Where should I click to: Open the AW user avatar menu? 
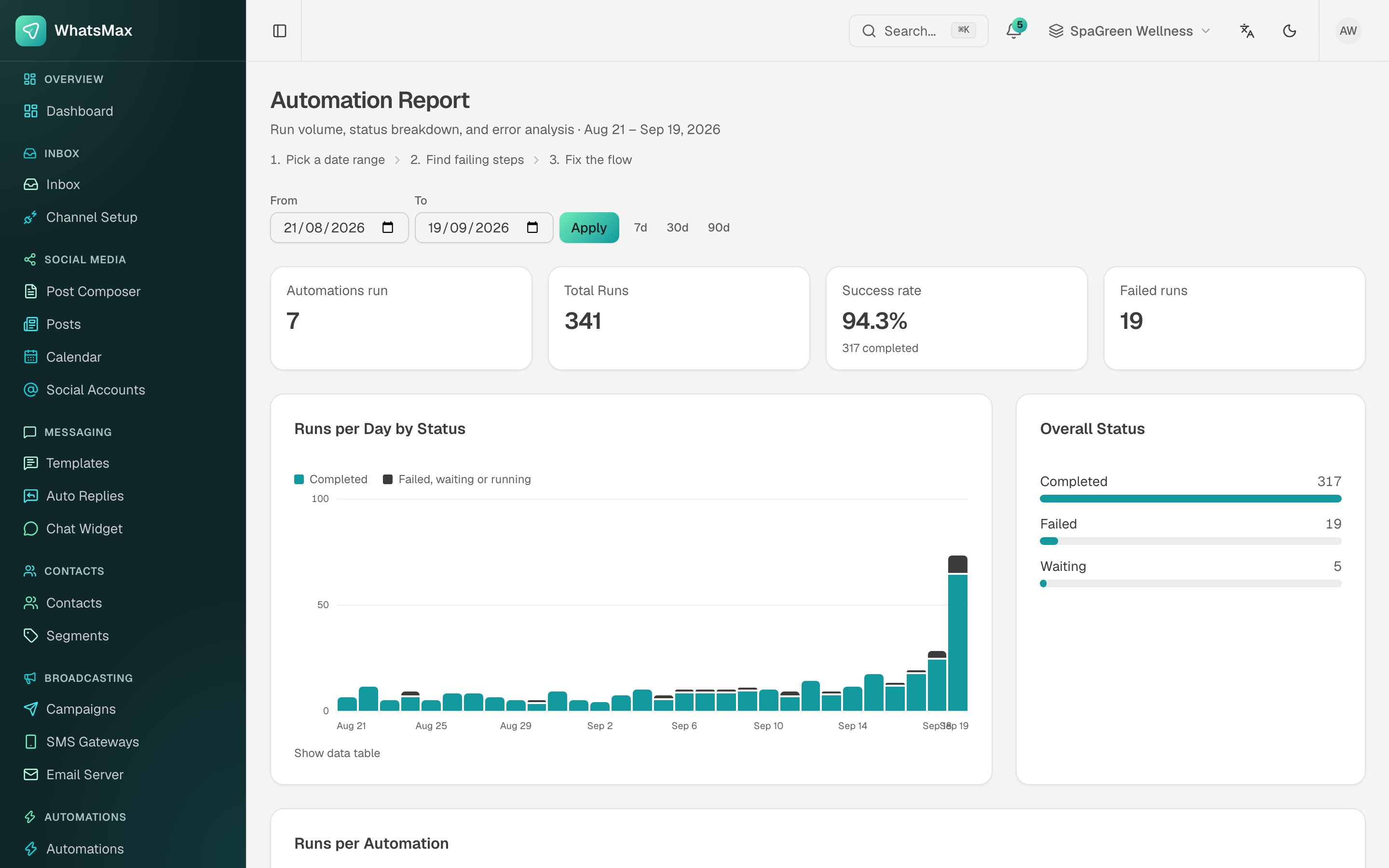coord(1348,31)
